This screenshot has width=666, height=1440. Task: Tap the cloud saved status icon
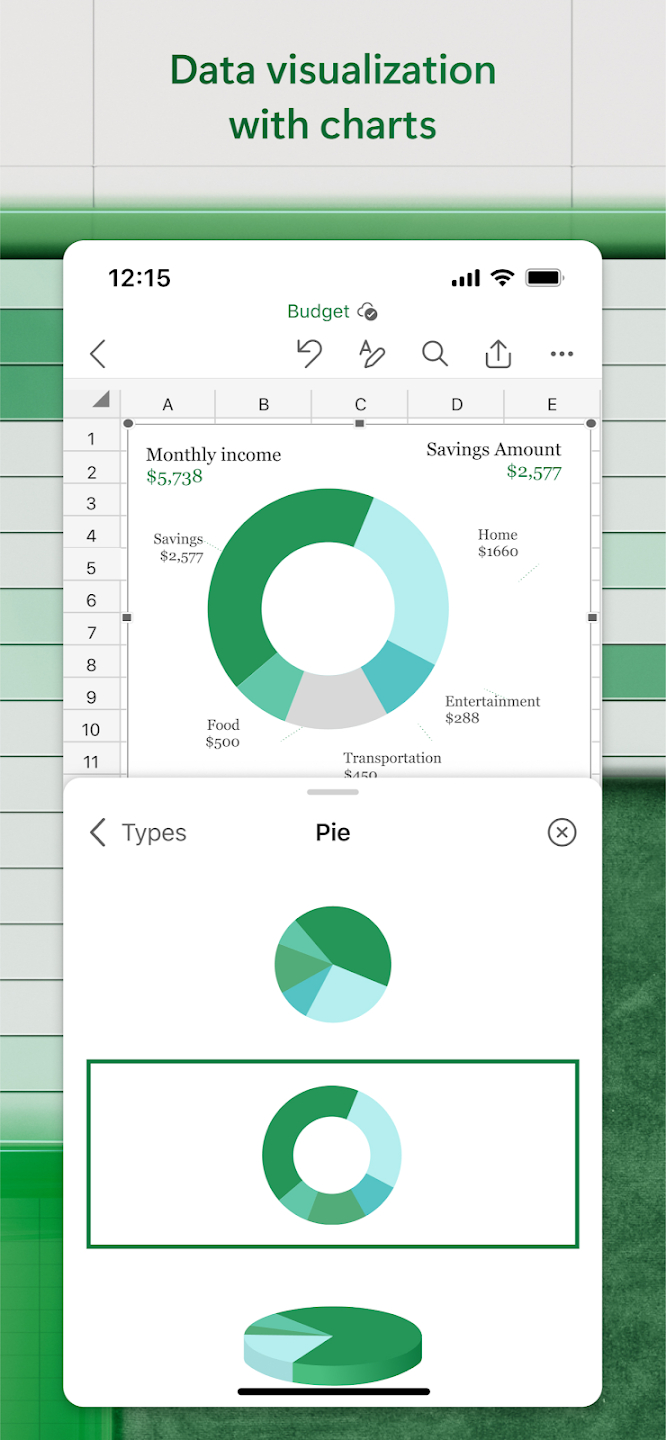point(368,312)
